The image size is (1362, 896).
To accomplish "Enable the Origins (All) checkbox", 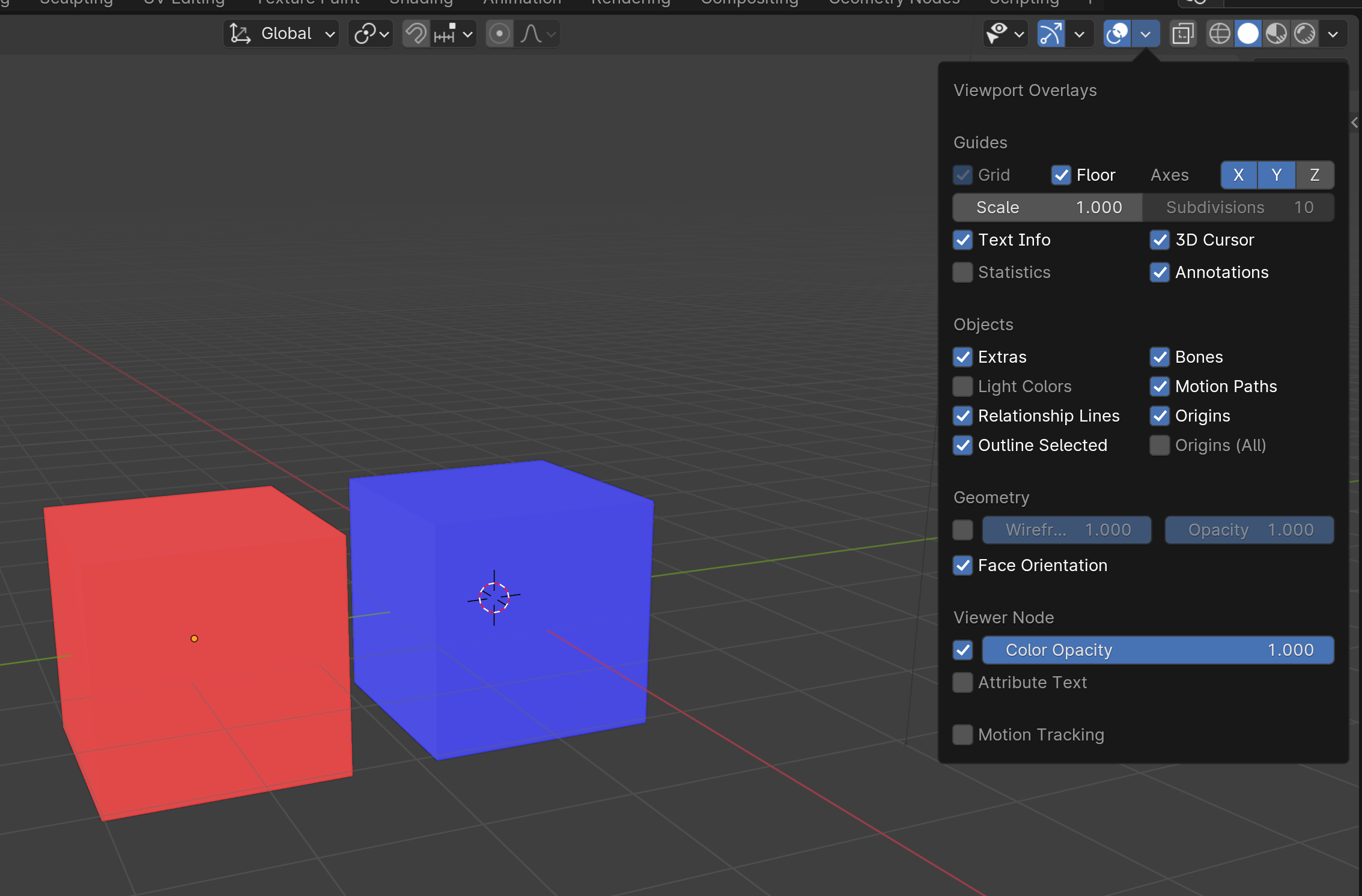I will tap(1160, 446).
